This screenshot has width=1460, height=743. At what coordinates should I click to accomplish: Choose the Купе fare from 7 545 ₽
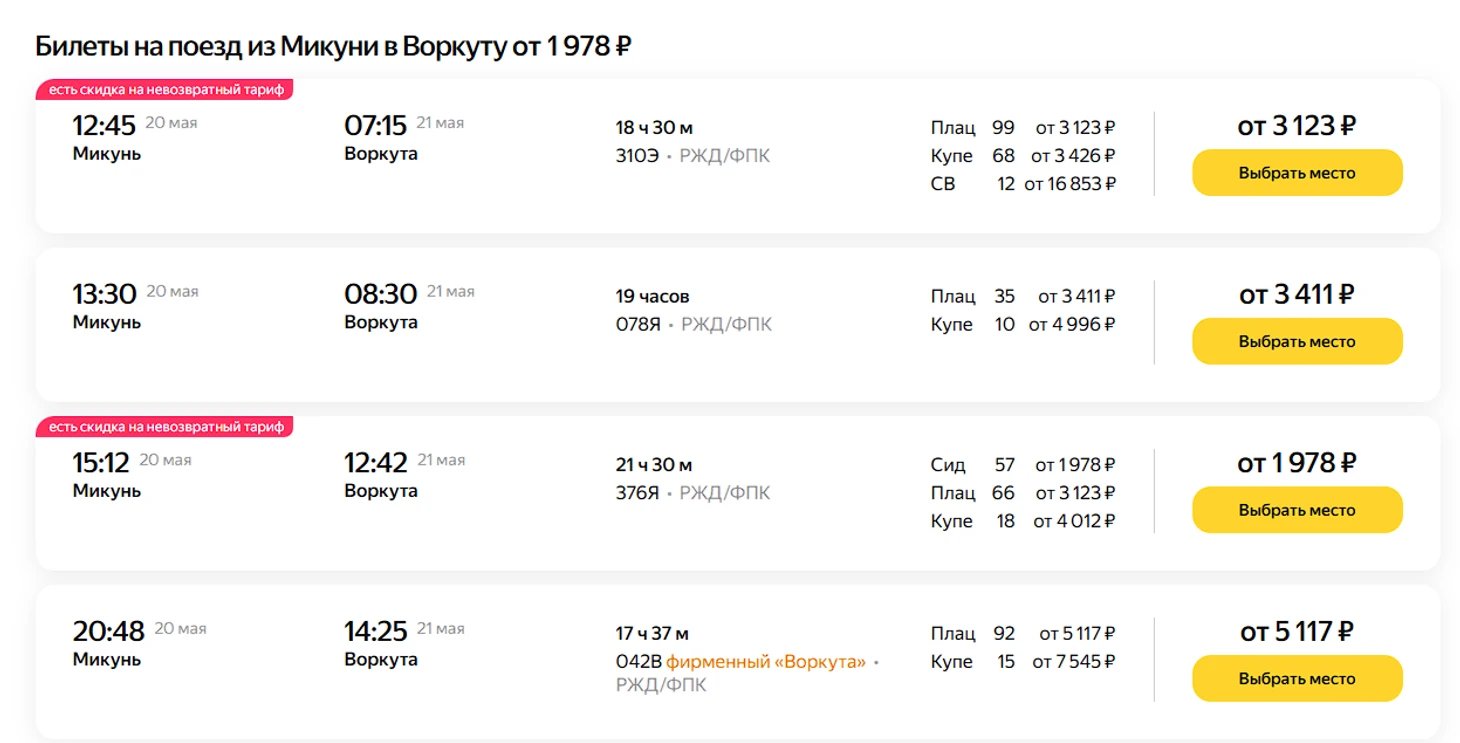tap(1022, 661)
